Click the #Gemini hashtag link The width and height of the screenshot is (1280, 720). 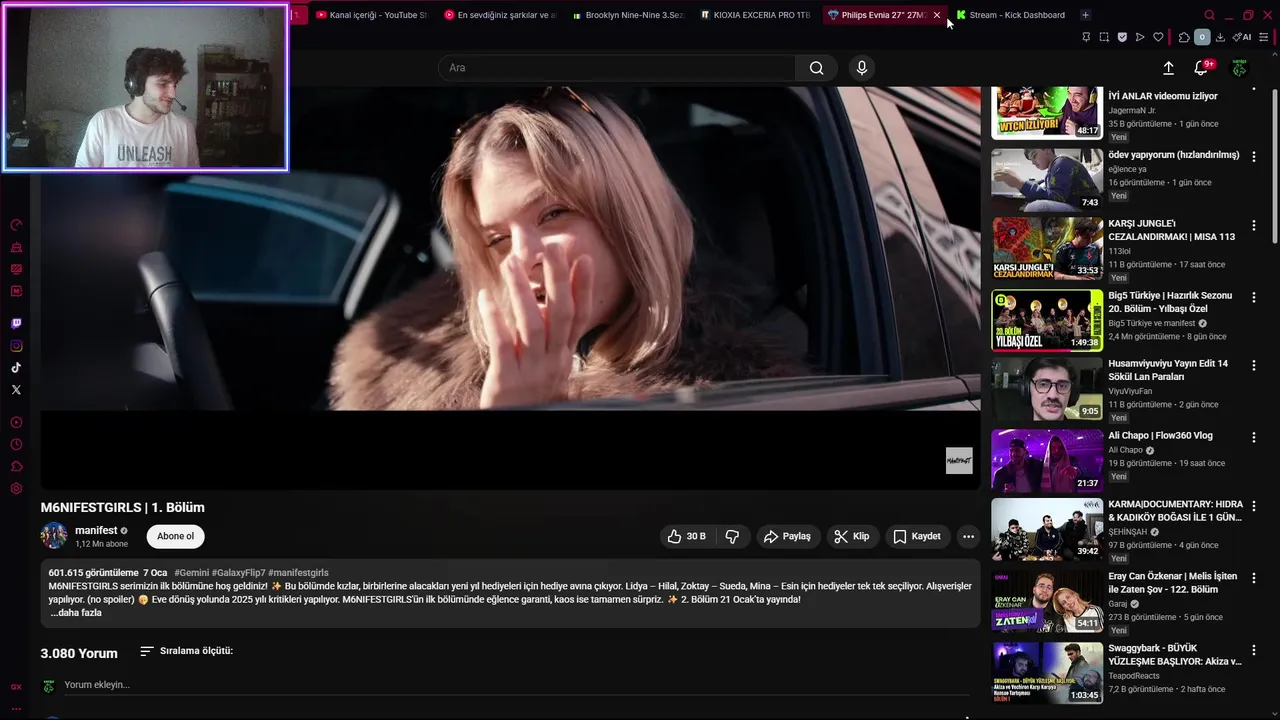tap(191, 573)
